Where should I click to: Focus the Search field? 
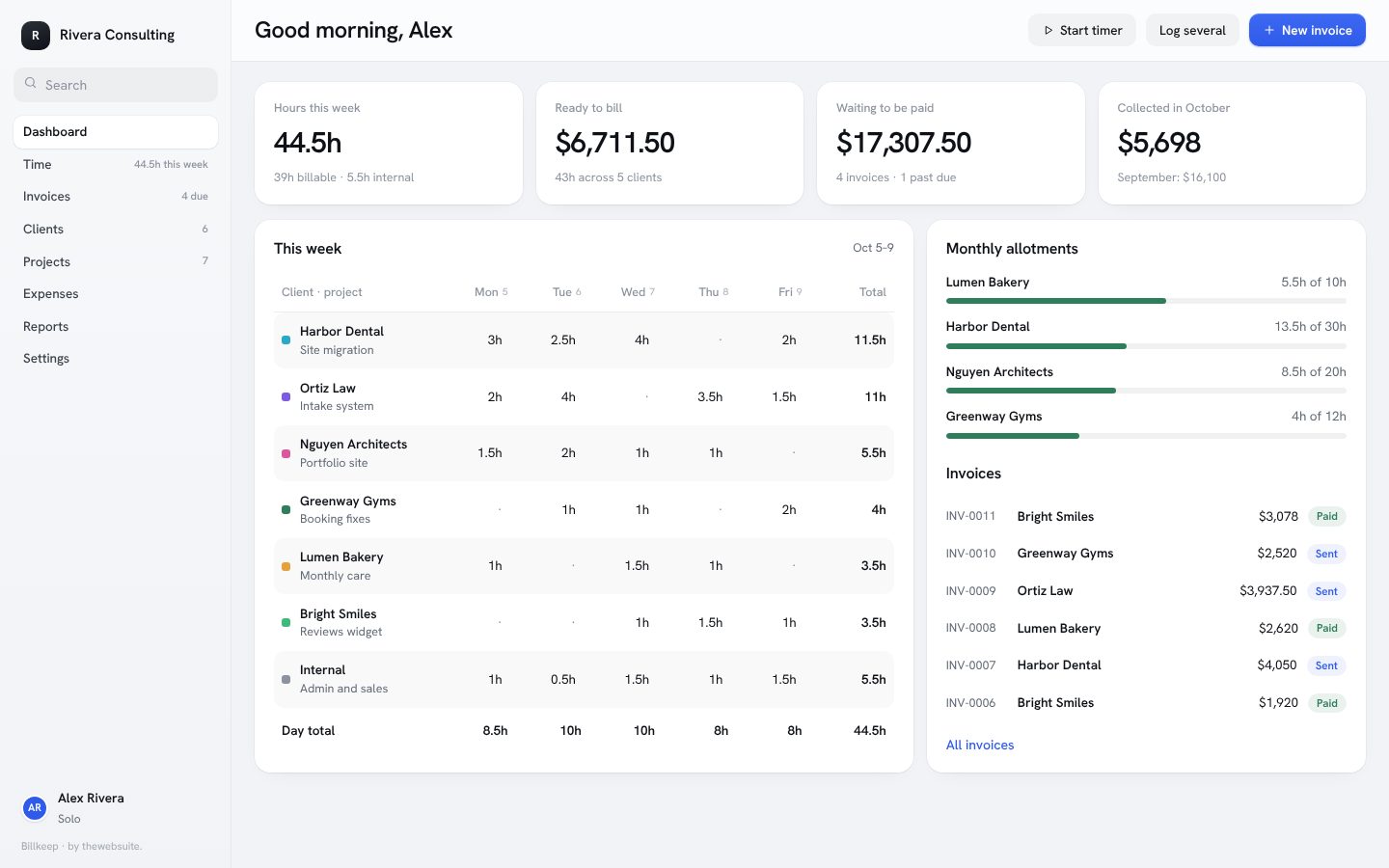point(116,85)
